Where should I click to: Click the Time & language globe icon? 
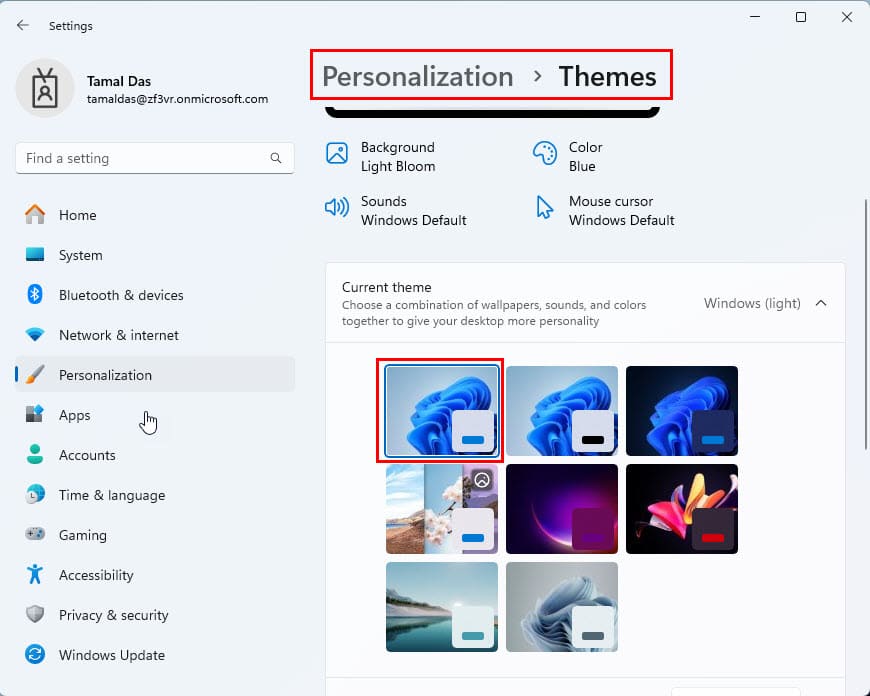[x=35, y=495]
